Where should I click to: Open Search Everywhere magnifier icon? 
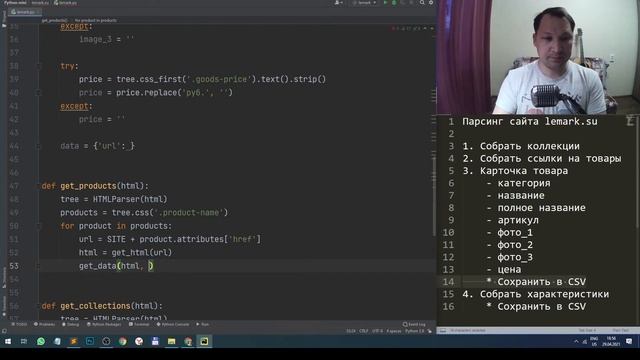click(422, 3)
